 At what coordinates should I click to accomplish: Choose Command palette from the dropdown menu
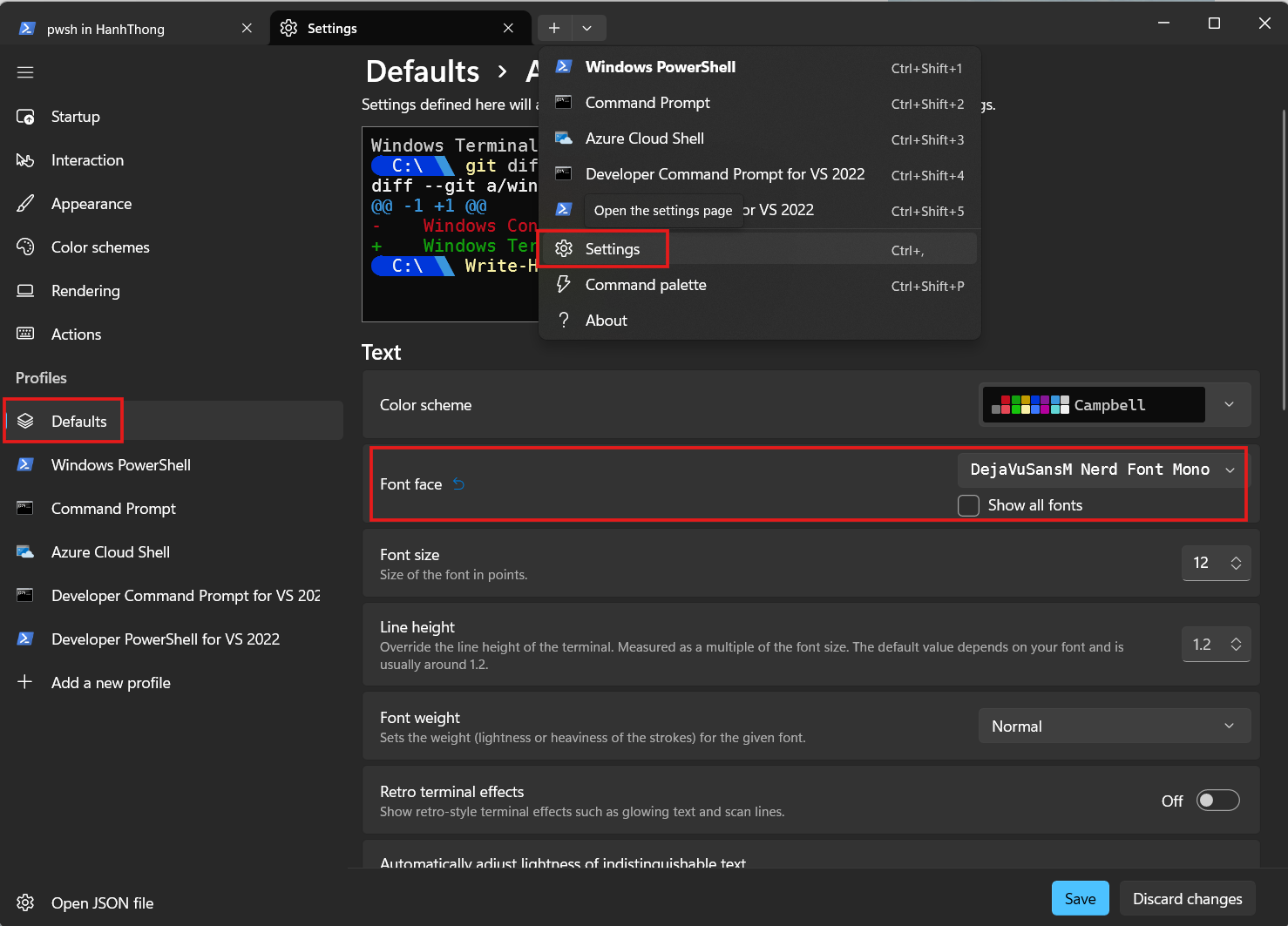646,285
